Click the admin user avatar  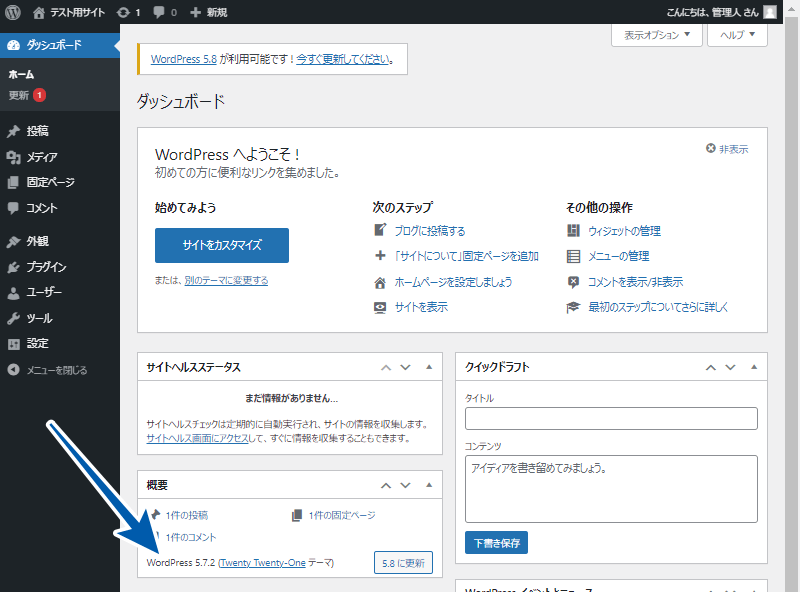pos(770,12)
